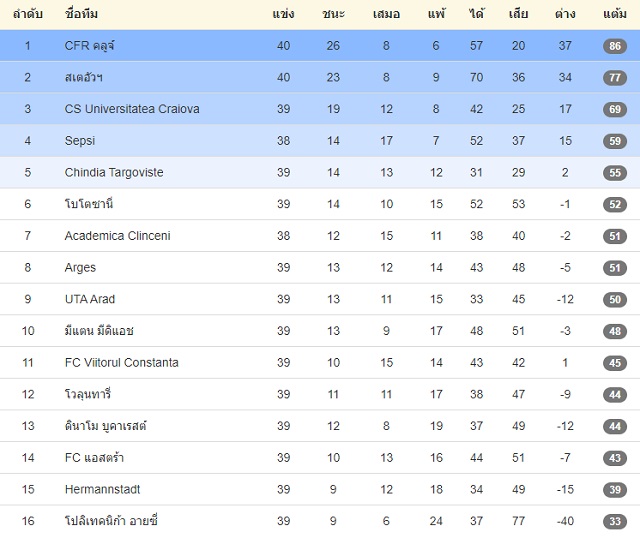The image size is (640, 544).
Task: Click the 39 points badge of Hermannstadt
Action: pyautogui.click(x=615, y=489)
